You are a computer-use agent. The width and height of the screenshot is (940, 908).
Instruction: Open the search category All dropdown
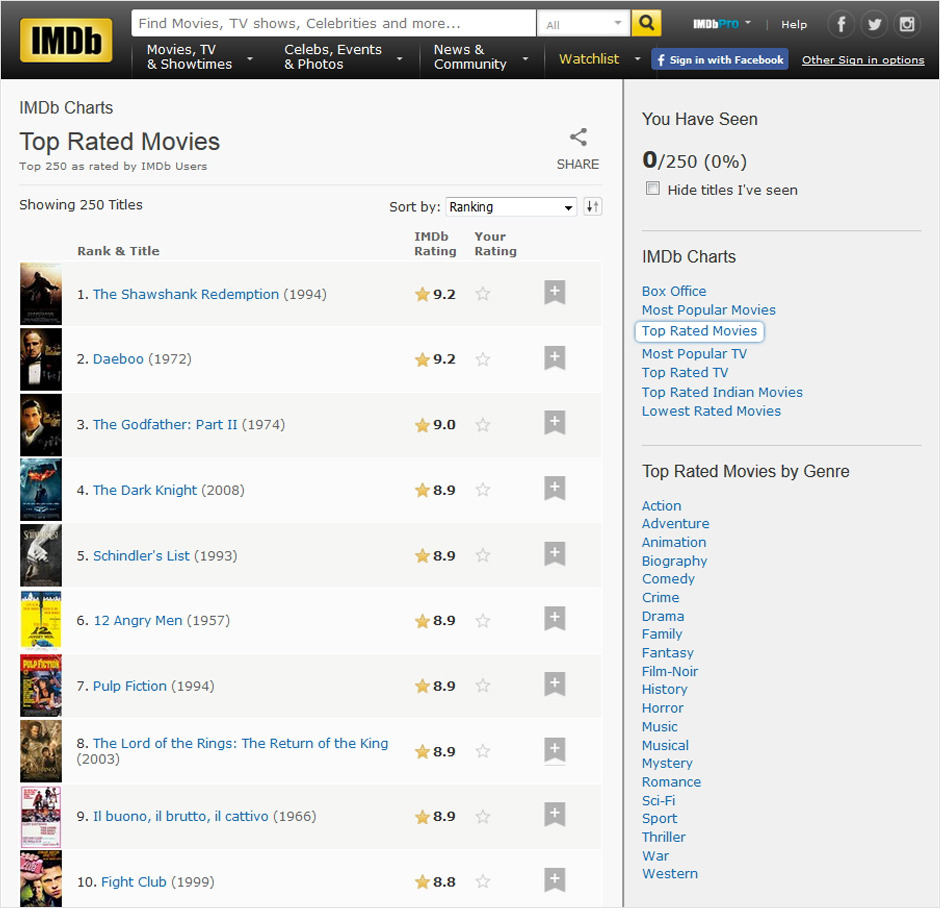pos(583,23)
